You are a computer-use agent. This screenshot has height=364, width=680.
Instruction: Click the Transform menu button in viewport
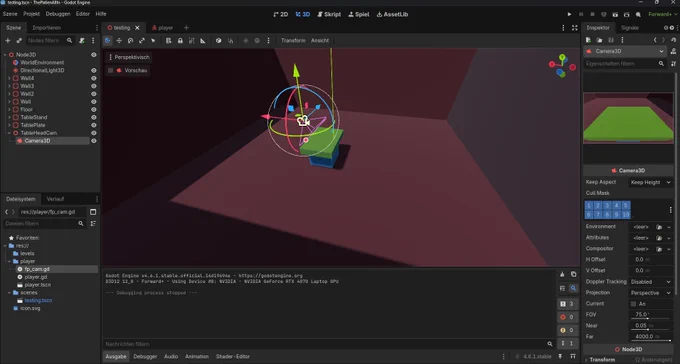[293, 40]
